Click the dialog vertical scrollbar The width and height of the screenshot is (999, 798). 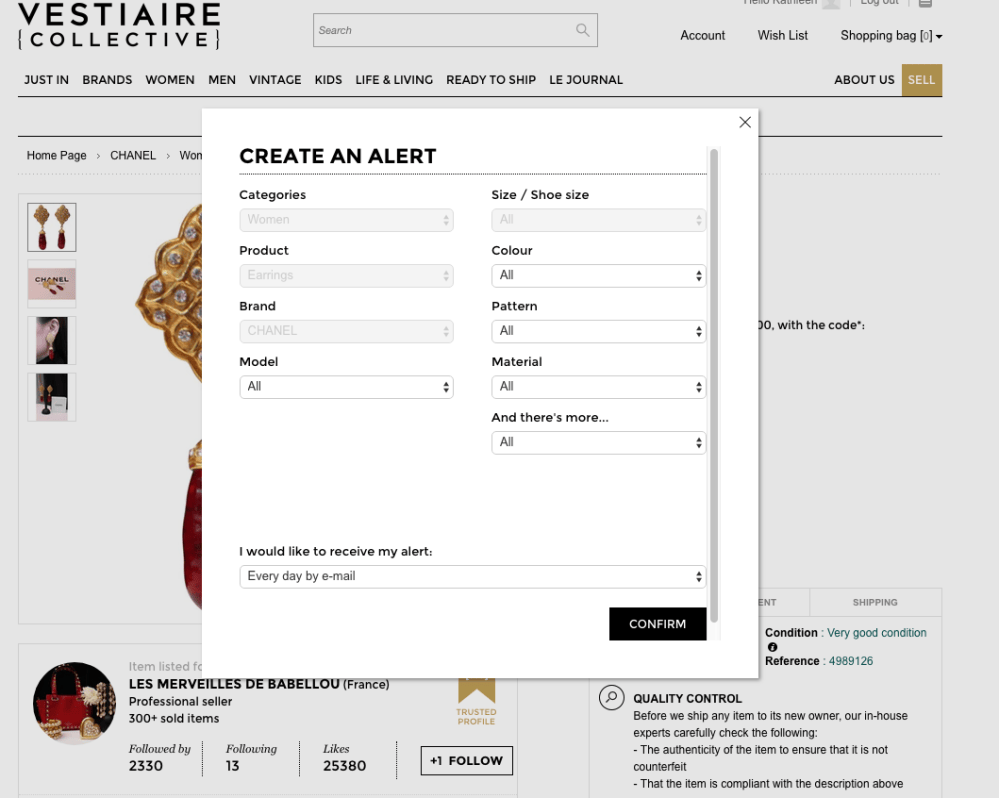click(x=714, y=385)
